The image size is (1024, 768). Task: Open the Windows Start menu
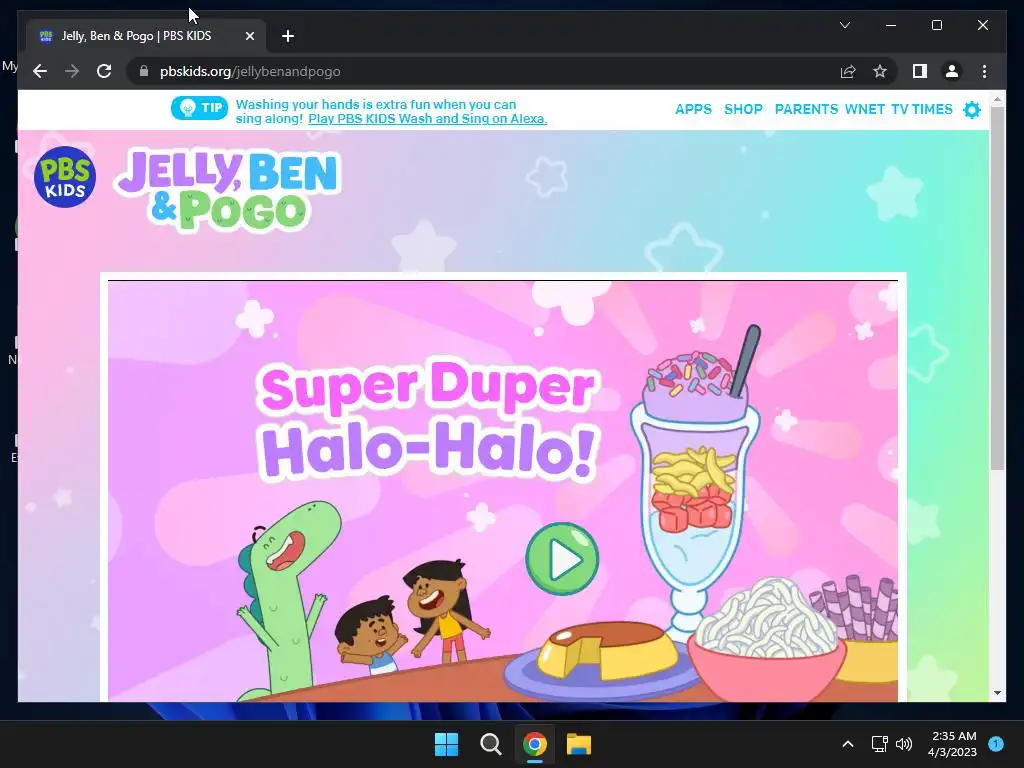(447, 744)
